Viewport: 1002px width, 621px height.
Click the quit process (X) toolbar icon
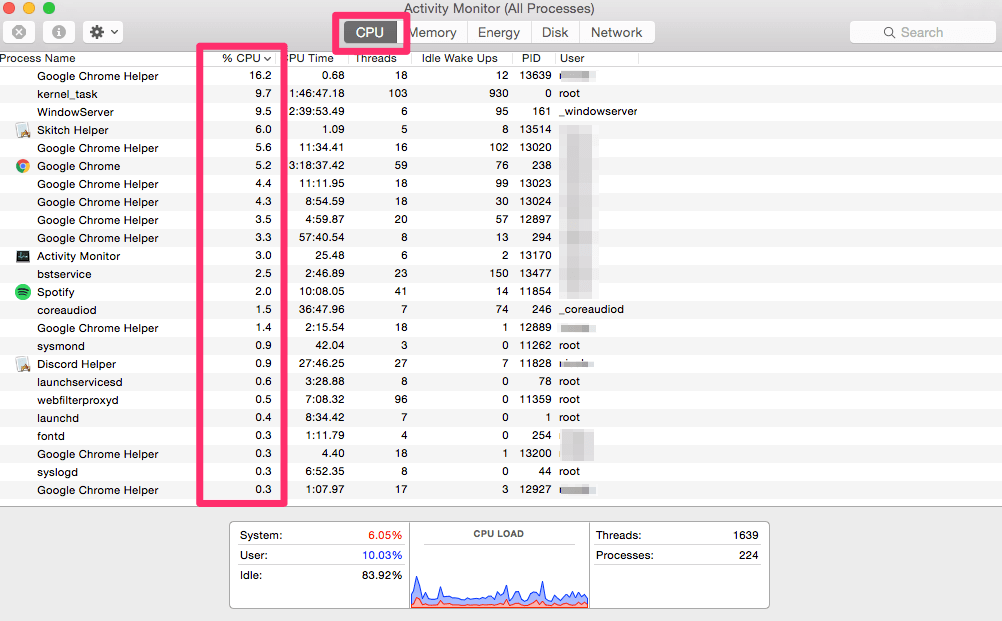point(19,32)
